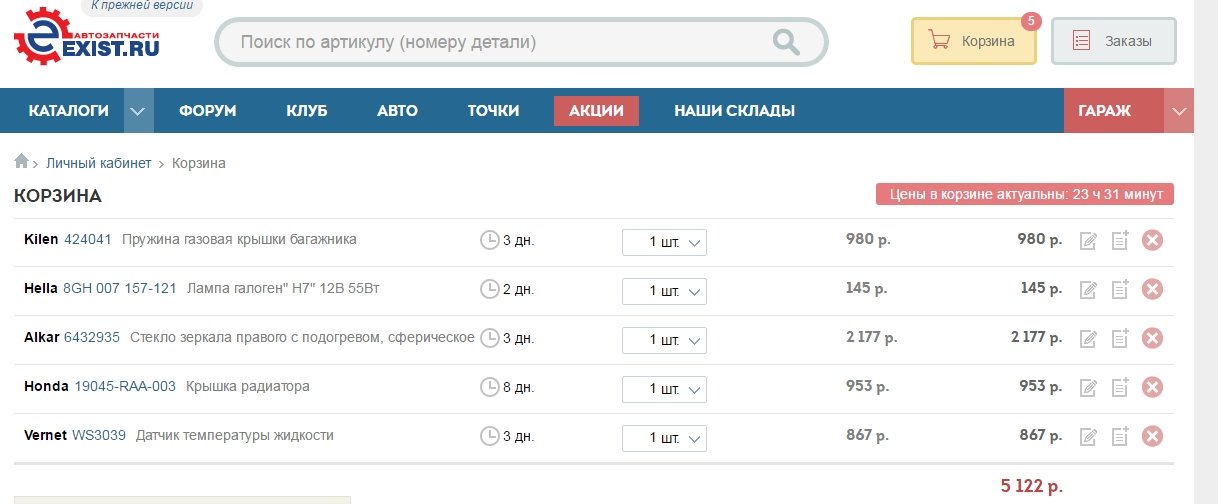The height and width of the screenshot is (504, 1218).
Task: Add note to Kilen gas spring item
Action: (x=1120, y=240)
